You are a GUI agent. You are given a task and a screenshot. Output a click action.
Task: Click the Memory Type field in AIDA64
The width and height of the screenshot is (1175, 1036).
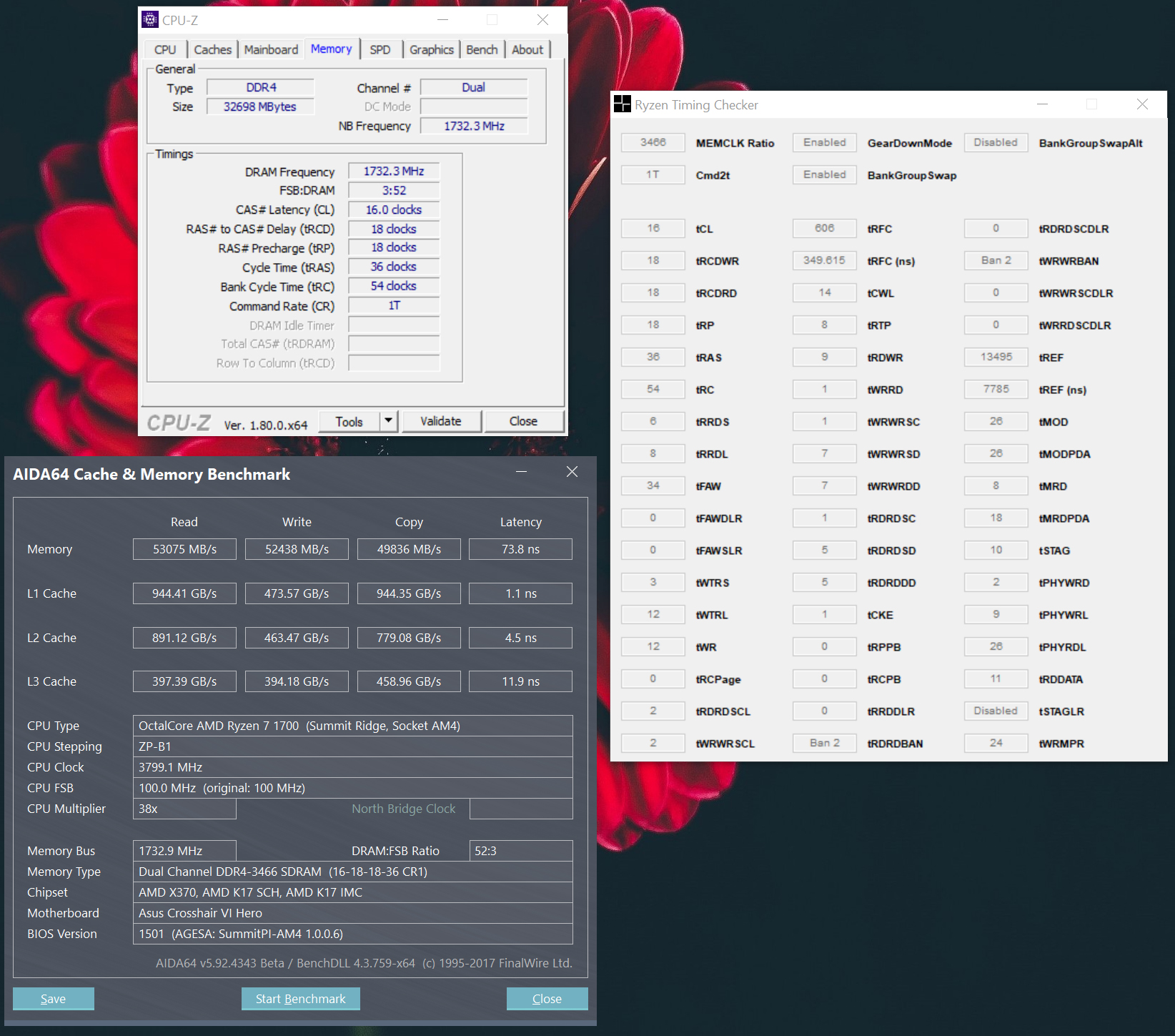[352, 872]
